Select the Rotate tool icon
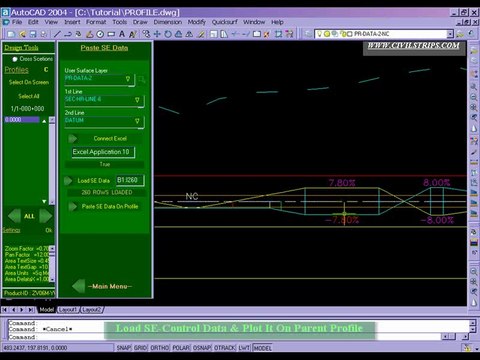The image size is (480, 360). click(168, 34)
